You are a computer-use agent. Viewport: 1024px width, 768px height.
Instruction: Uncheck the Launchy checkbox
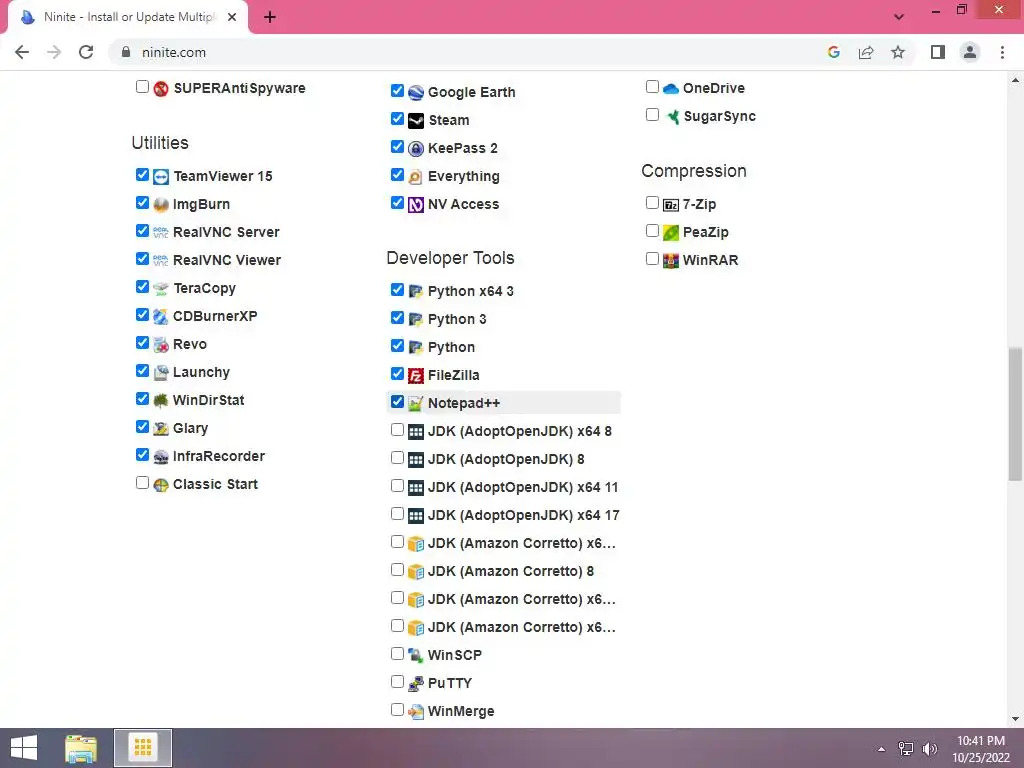[x=142, y=370]
